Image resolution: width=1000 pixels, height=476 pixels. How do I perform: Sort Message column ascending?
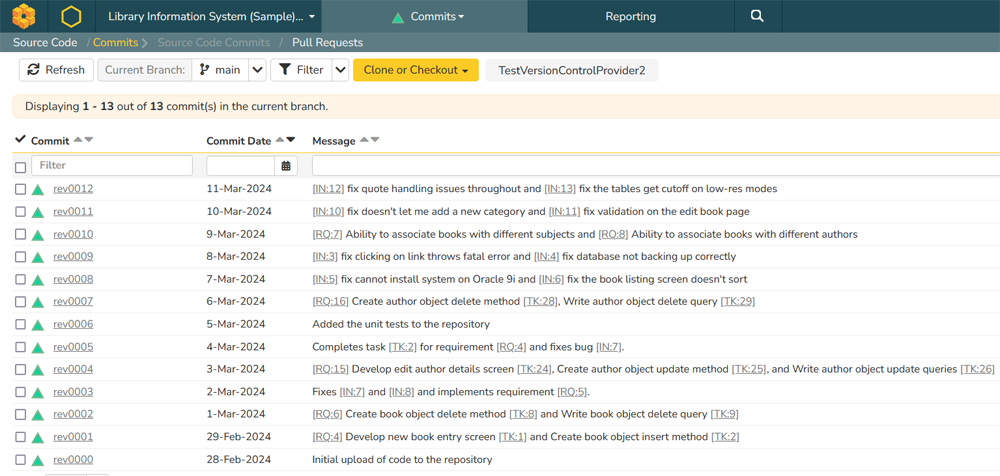pos(363,140)
